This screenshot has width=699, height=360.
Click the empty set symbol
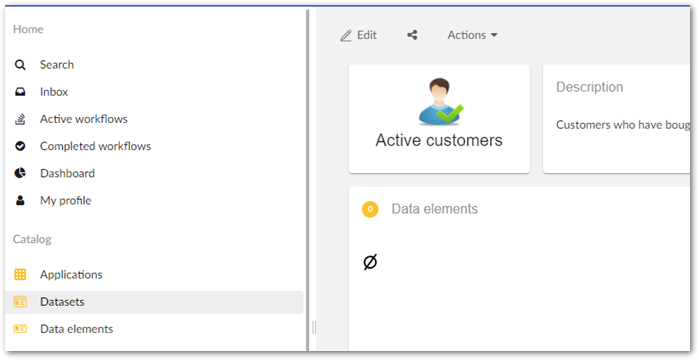370,262
